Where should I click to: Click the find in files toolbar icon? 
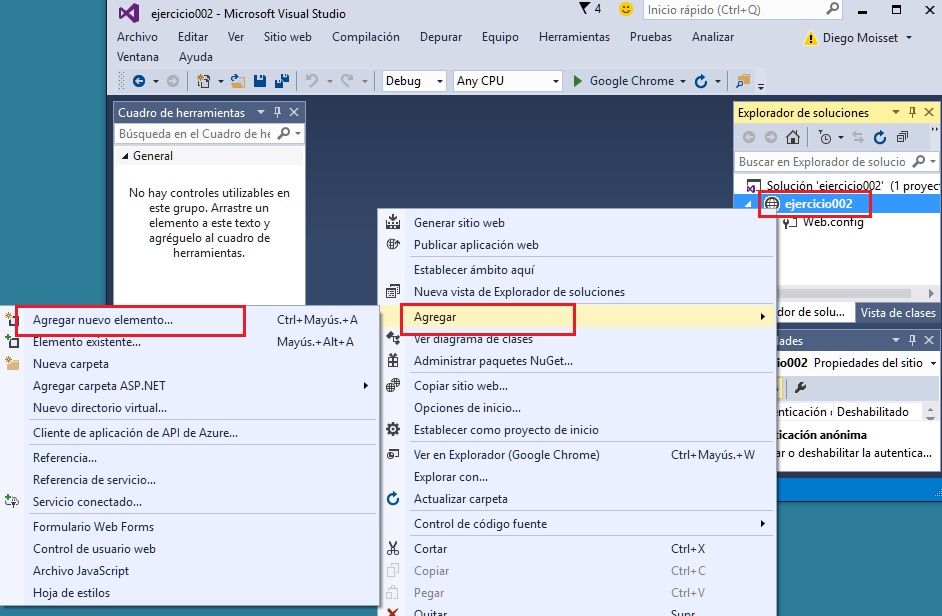pyautogui.click(x=743, y=81)
